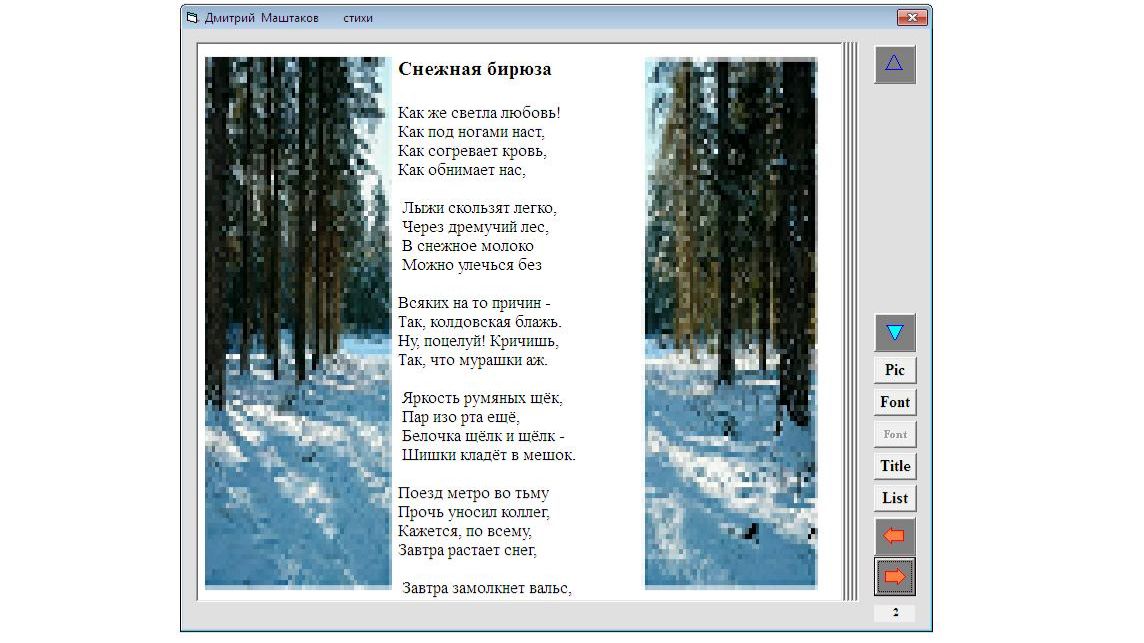Click the orange left arrow button
This screenshot has width=1144, height=643.
[x=894, y=536]
